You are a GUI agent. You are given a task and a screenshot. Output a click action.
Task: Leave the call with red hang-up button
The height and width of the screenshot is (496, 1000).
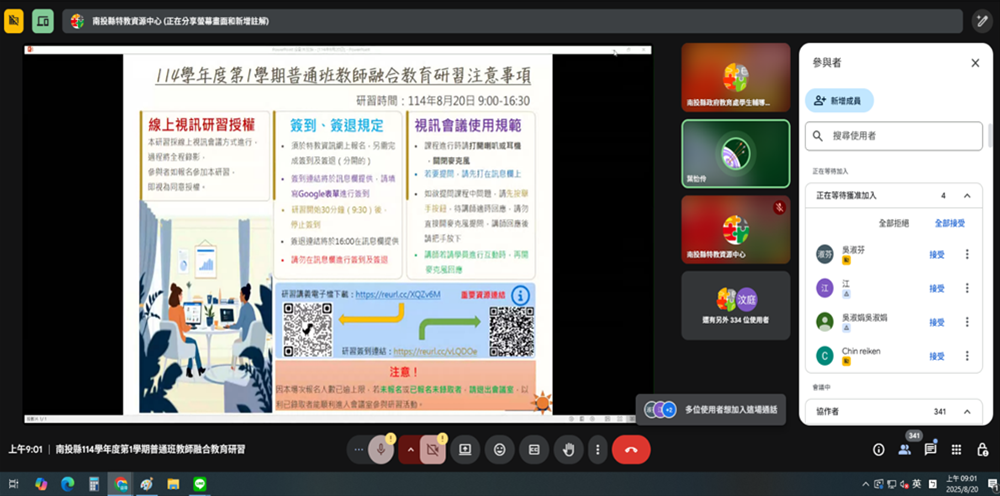(630, 450)
